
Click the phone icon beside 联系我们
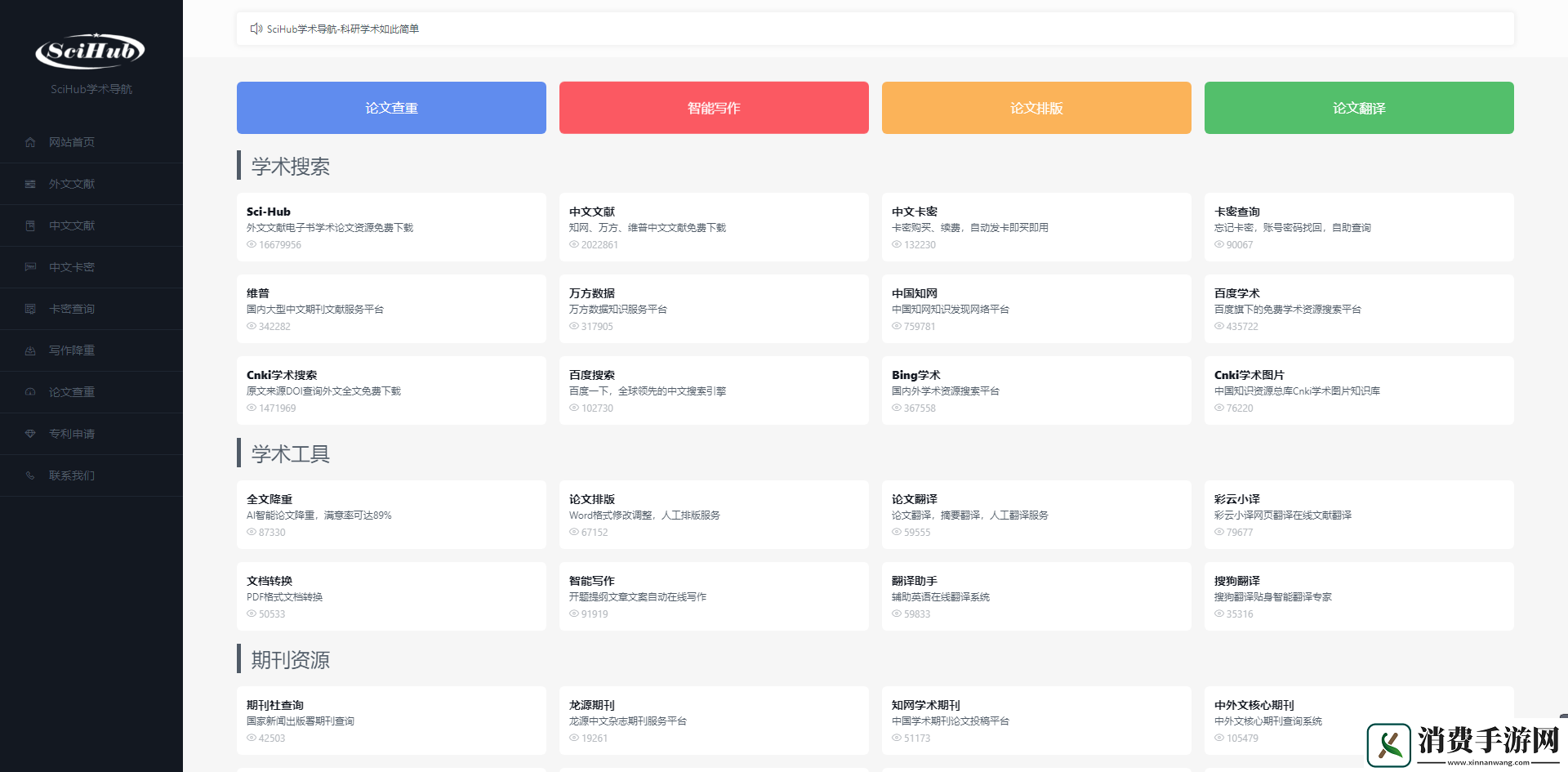pos(30,475)
